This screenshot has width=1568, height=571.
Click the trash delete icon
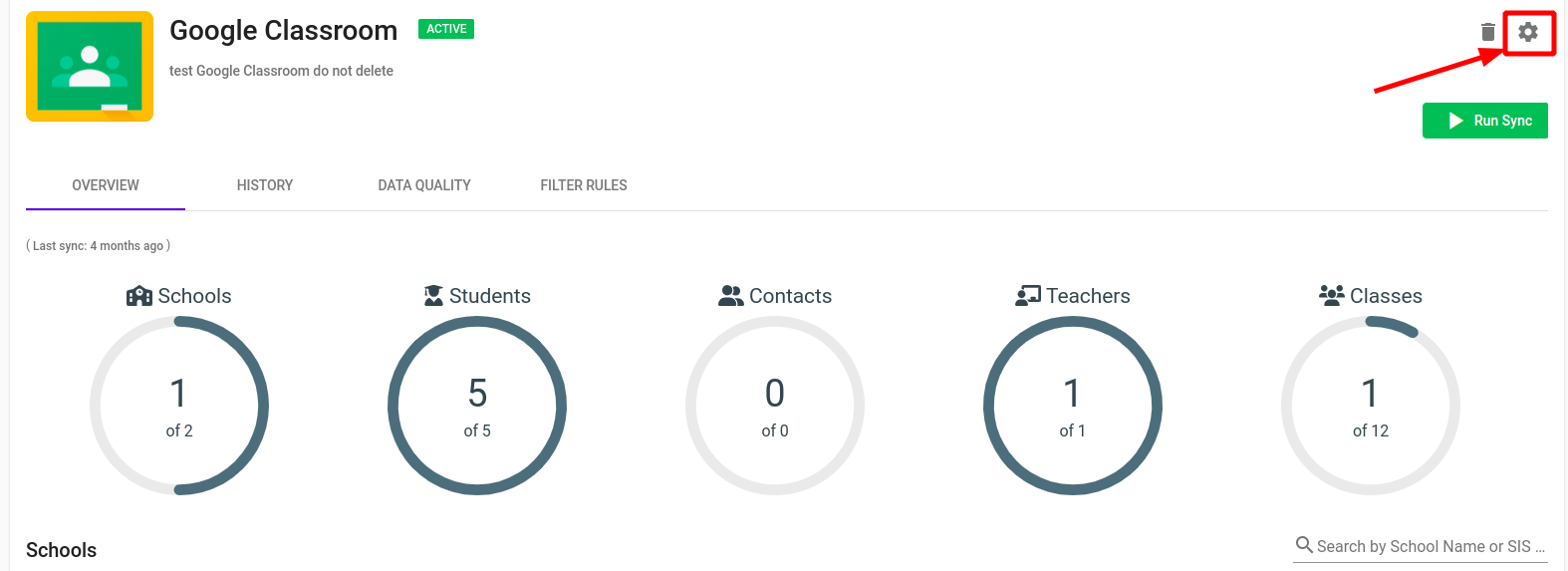(x=1488, y=32)
